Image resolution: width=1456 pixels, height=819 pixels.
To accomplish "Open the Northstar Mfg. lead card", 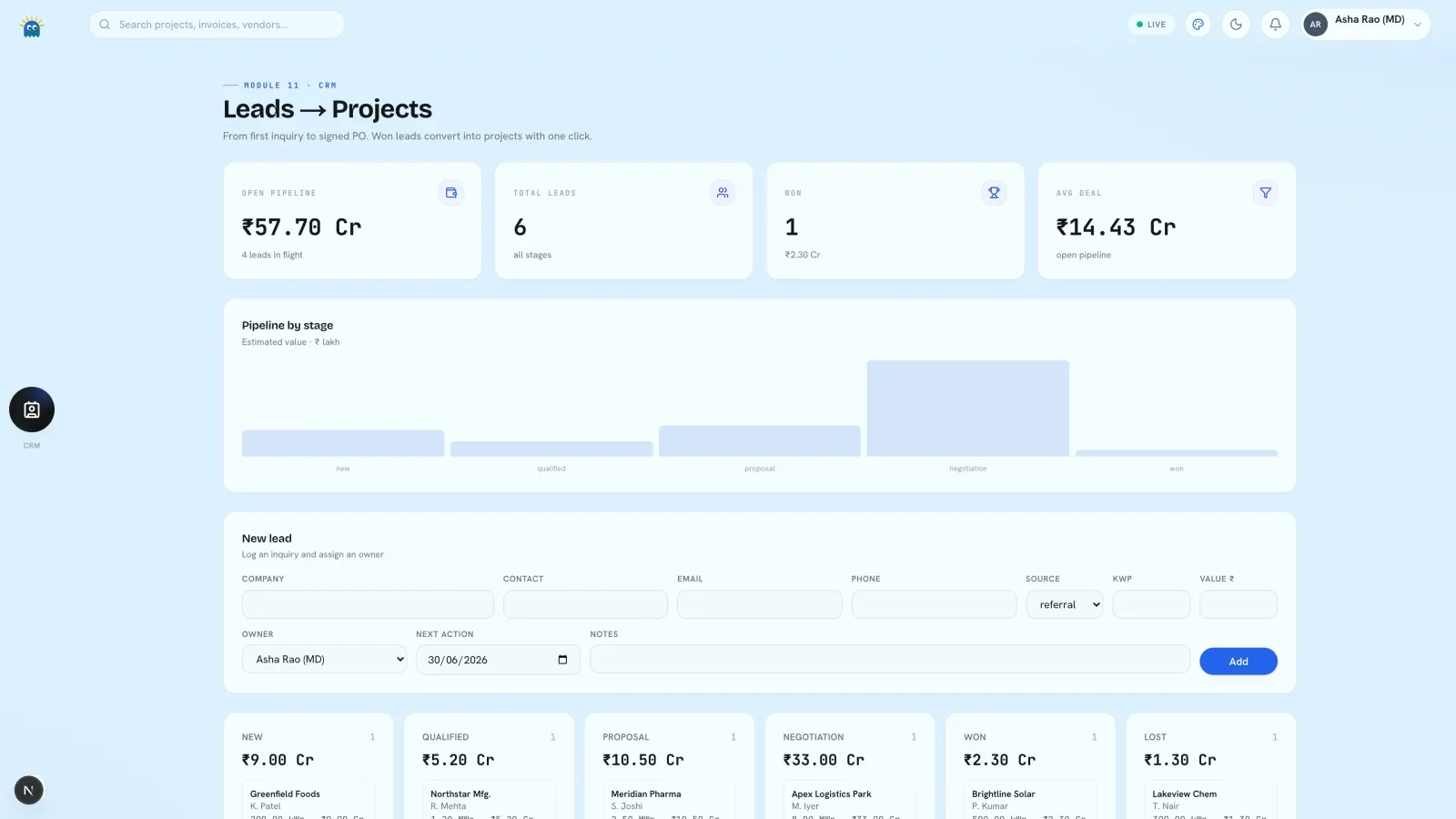I will 489,800.
